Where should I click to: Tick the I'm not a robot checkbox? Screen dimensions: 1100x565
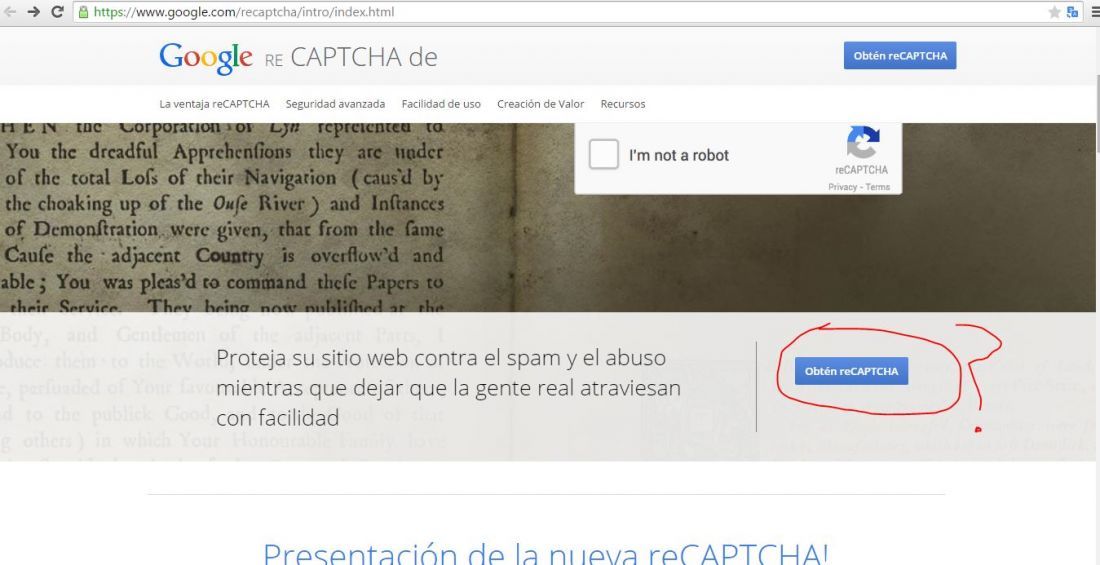603,154
